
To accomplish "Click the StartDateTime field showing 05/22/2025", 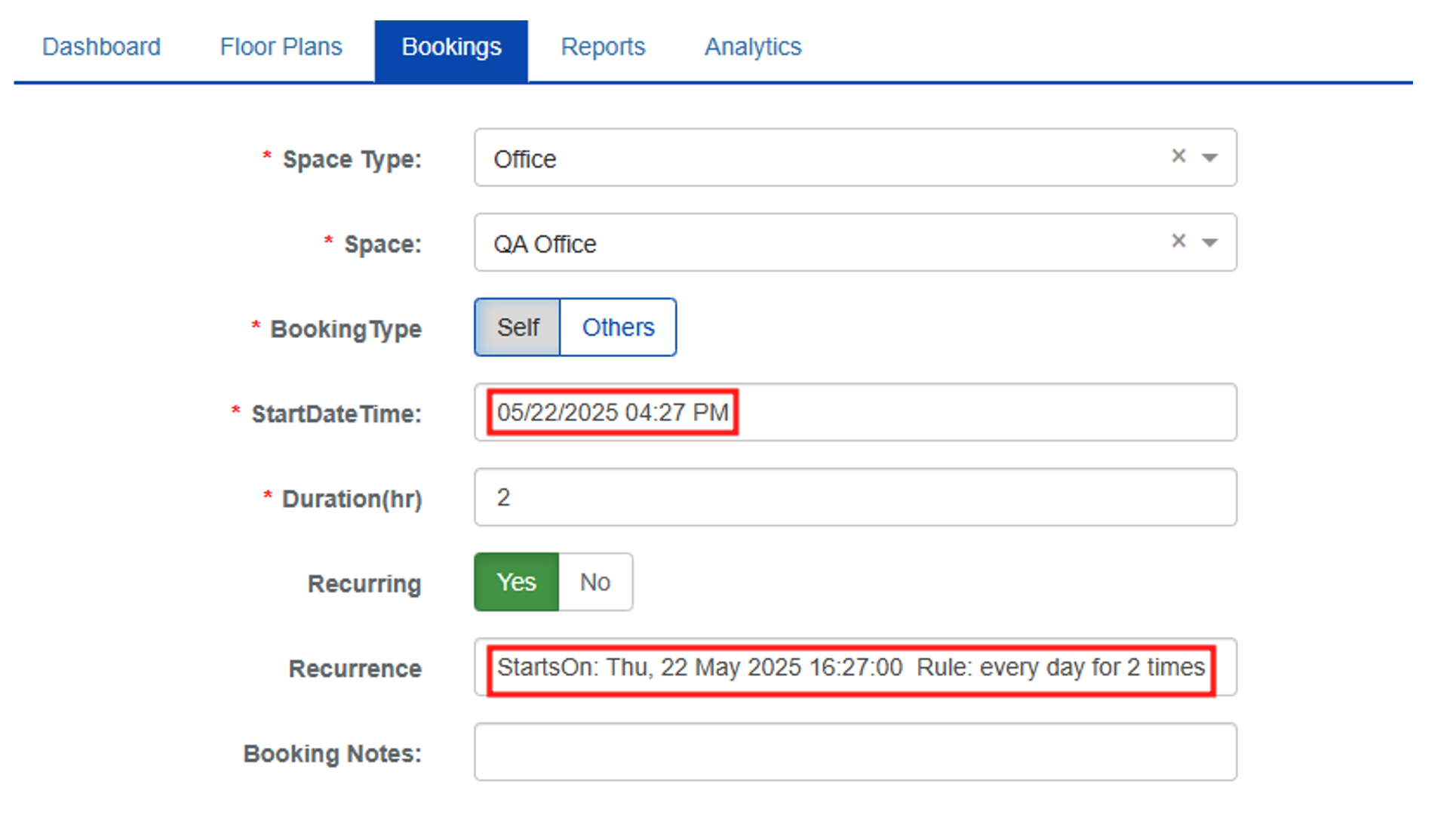I will (x=611, y=412).
